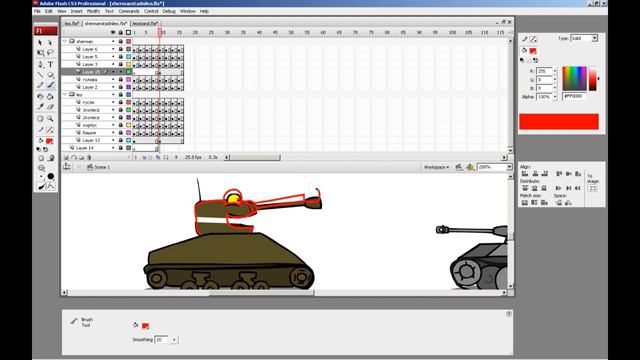Screen dimensions: 640x360
Task: Select the Eraser tool
Action: tap(50, 107)
